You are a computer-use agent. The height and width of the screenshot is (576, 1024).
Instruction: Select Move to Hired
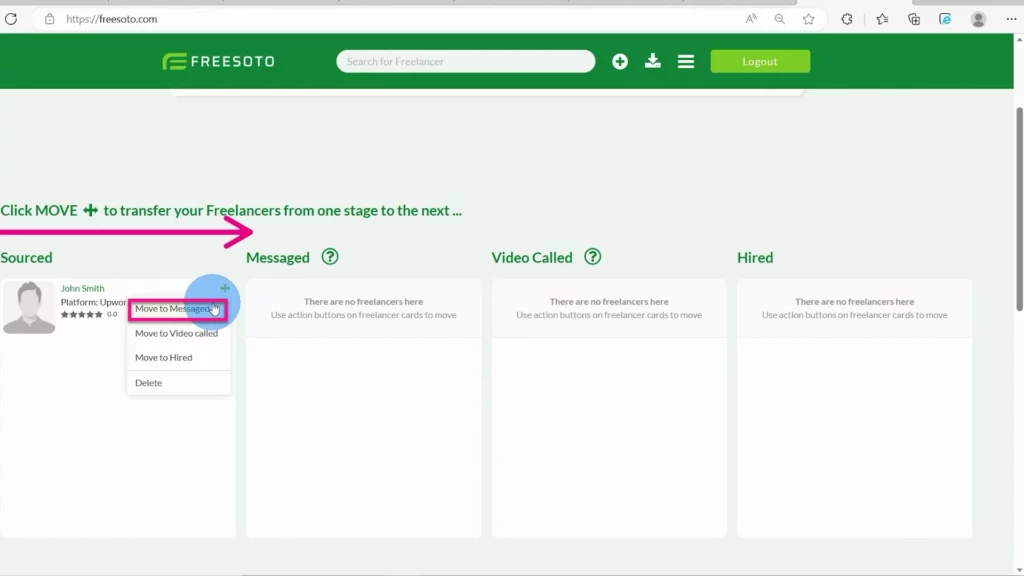[164, 357]
